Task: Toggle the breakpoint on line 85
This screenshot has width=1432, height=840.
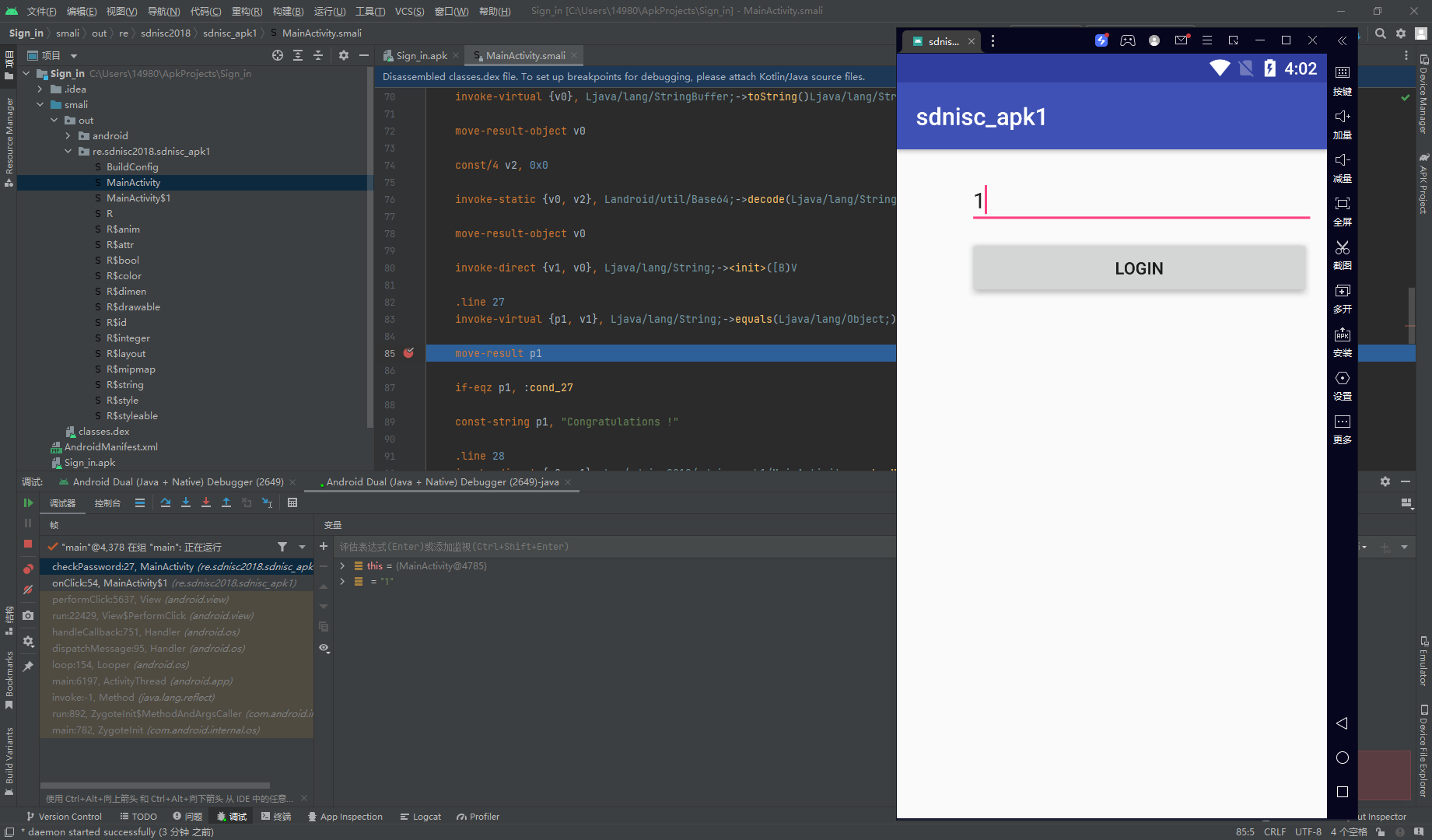Action: click(409, 353)
